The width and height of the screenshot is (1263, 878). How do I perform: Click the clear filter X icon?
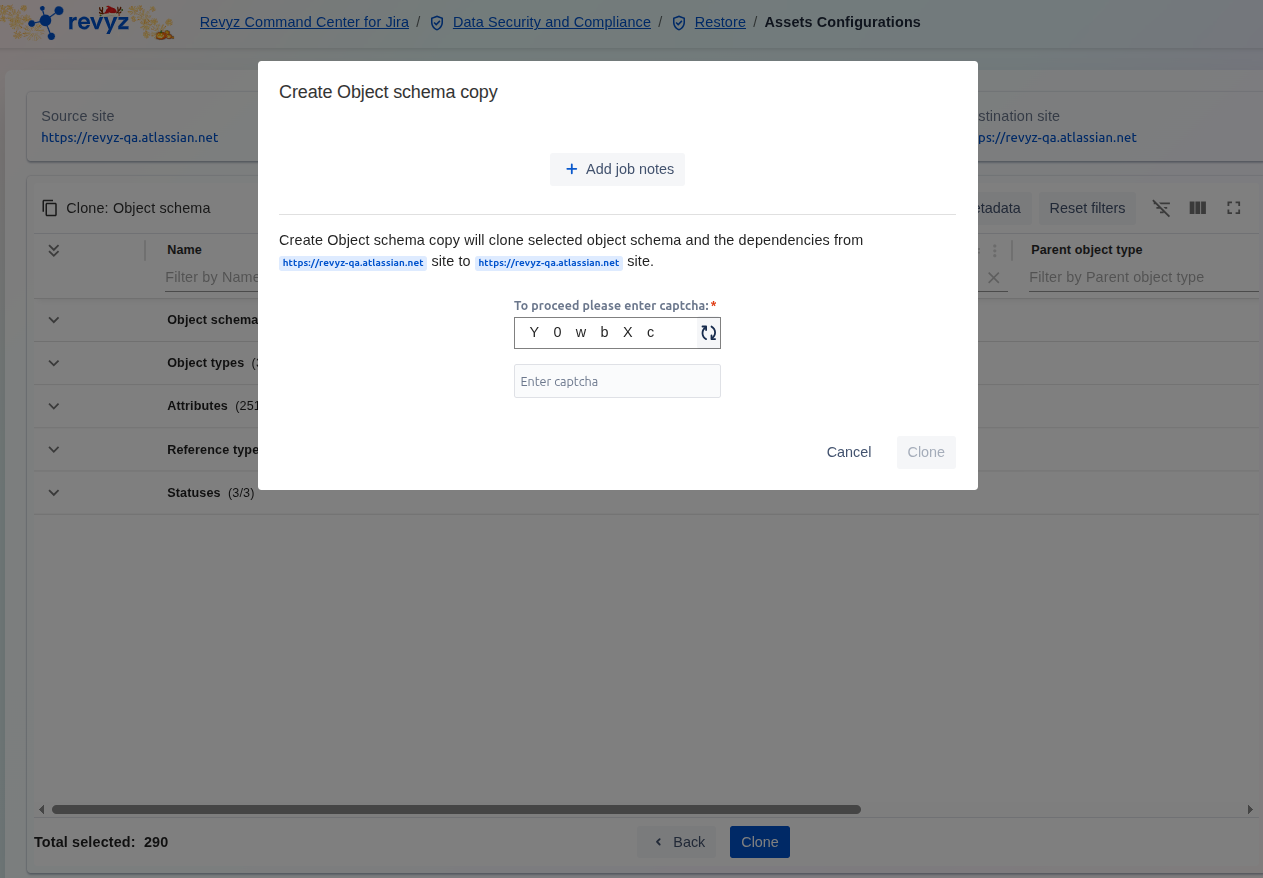(993, 278)
